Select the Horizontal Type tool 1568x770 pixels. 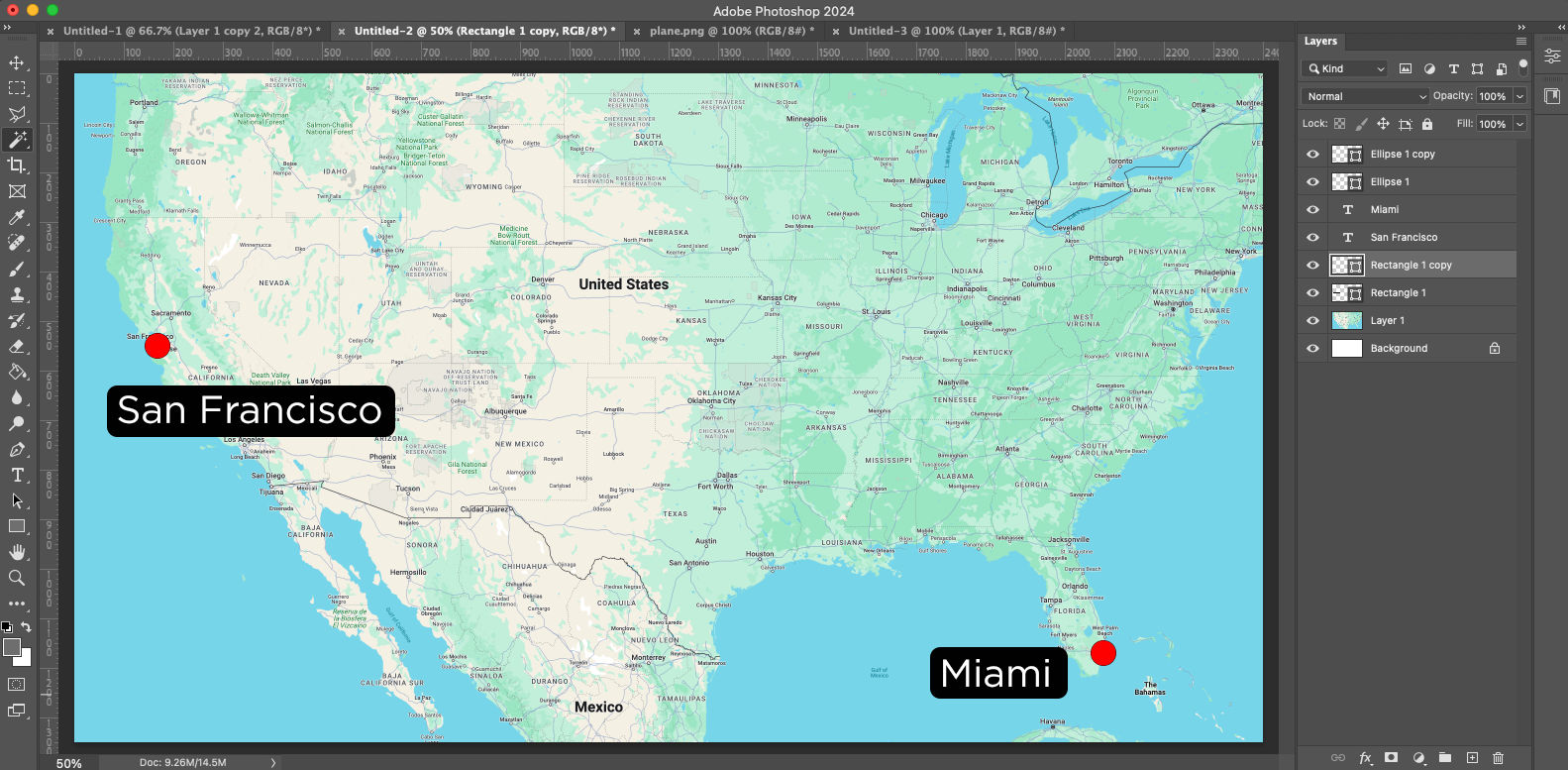pyautogui.click(x=17, y=475)
